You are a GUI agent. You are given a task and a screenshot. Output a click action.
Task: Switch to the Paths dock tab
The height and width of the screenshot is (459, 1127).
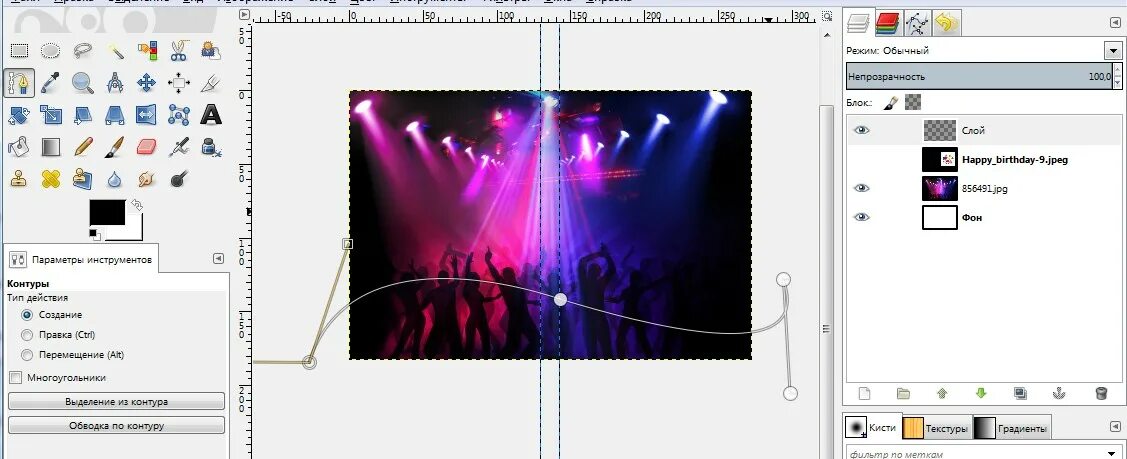point(916,24)
